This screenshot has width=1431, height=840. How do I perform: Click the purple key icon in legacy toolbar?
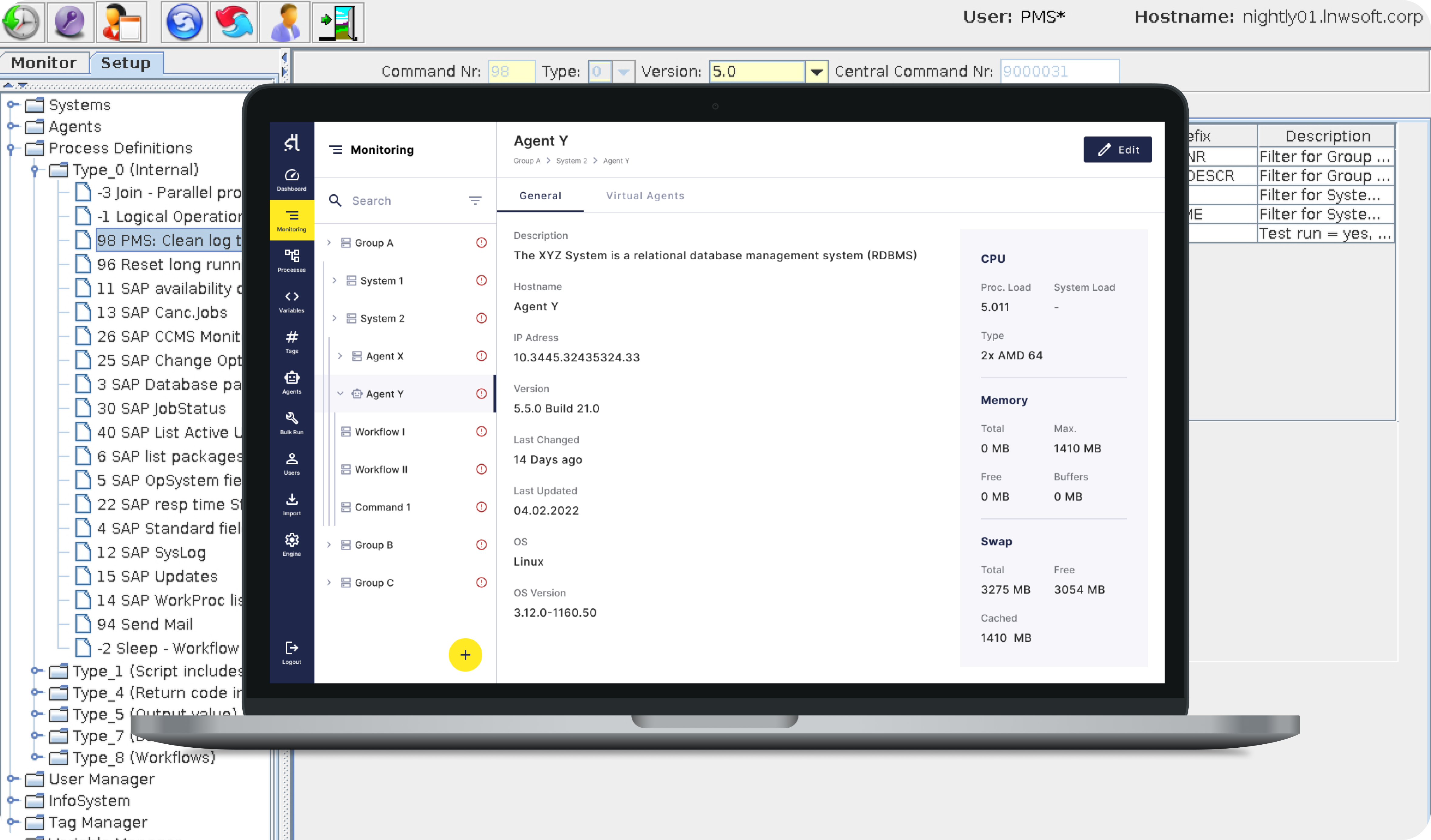coord(70,22)
